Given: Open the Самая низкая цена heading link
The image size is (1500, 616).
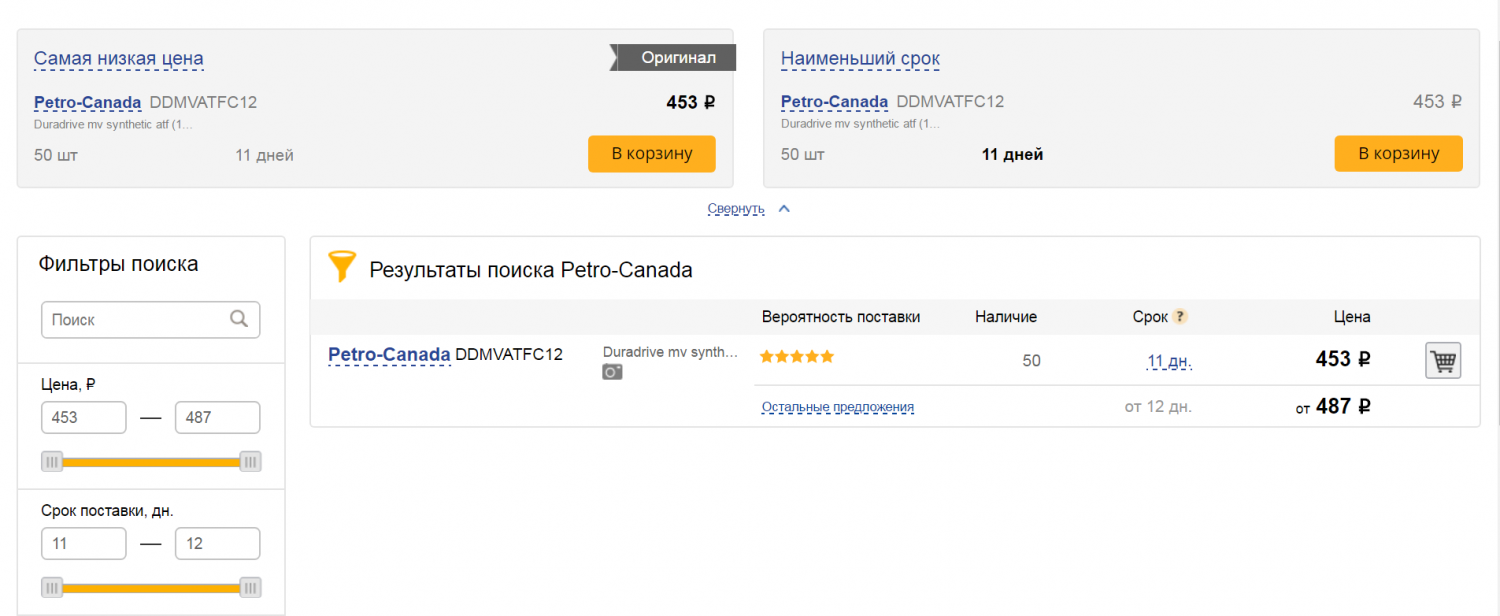Looking at the screenshot, I should point(119,59).
